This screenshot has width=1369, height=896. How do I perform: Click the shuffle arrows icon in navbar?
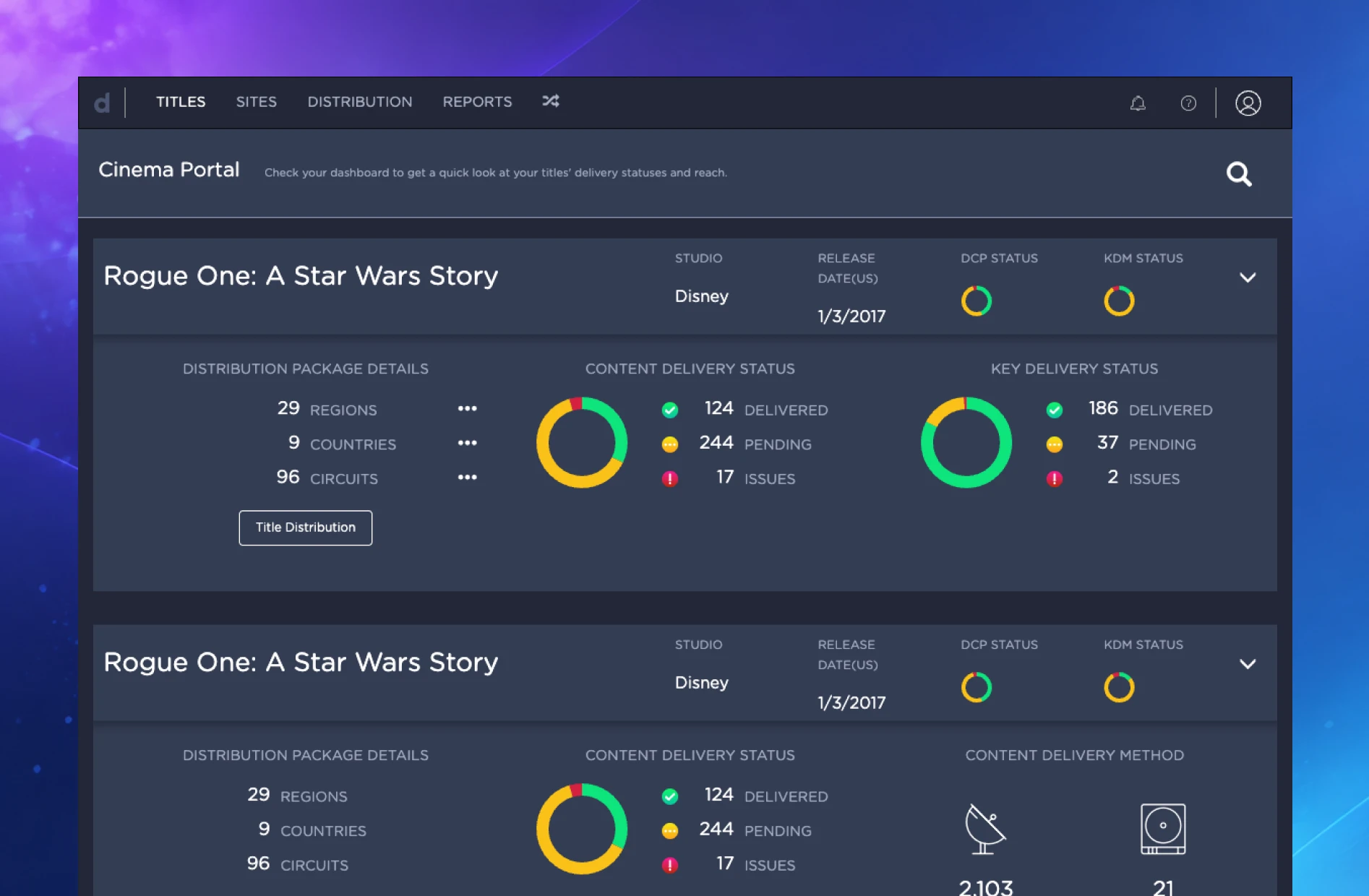pos(551,101)
